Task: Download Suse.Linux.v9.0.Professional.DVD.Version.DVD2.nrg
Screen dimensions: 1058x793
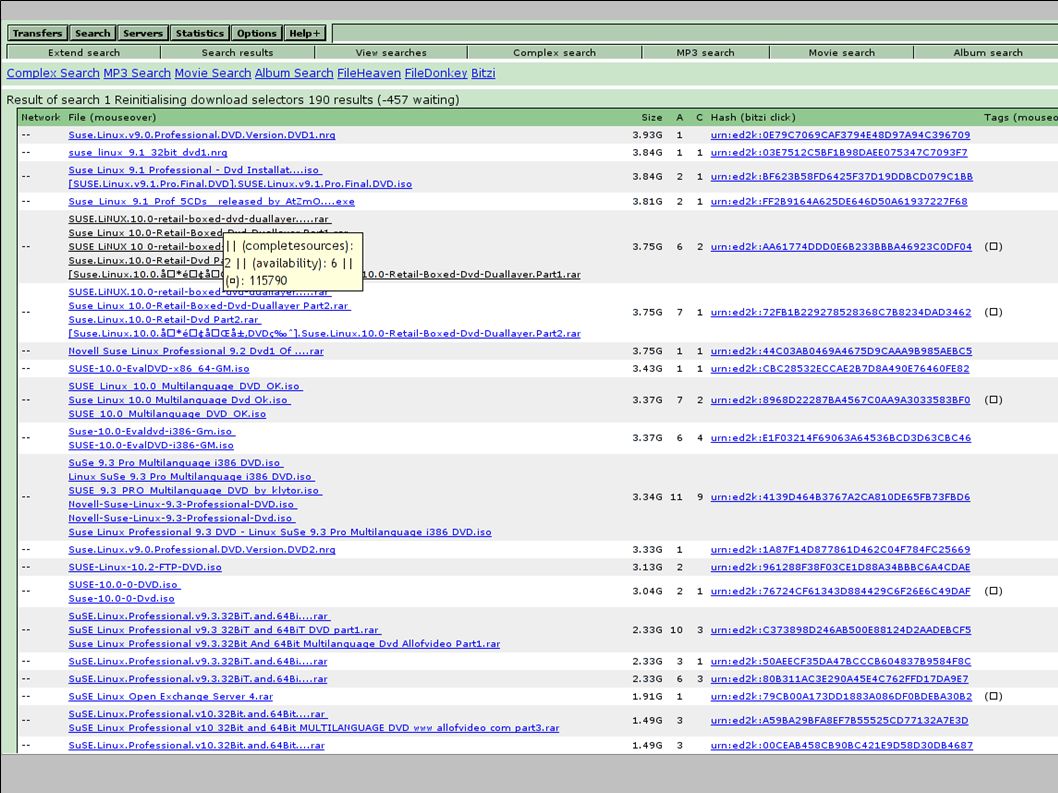Action: click(x=202, y=549)
